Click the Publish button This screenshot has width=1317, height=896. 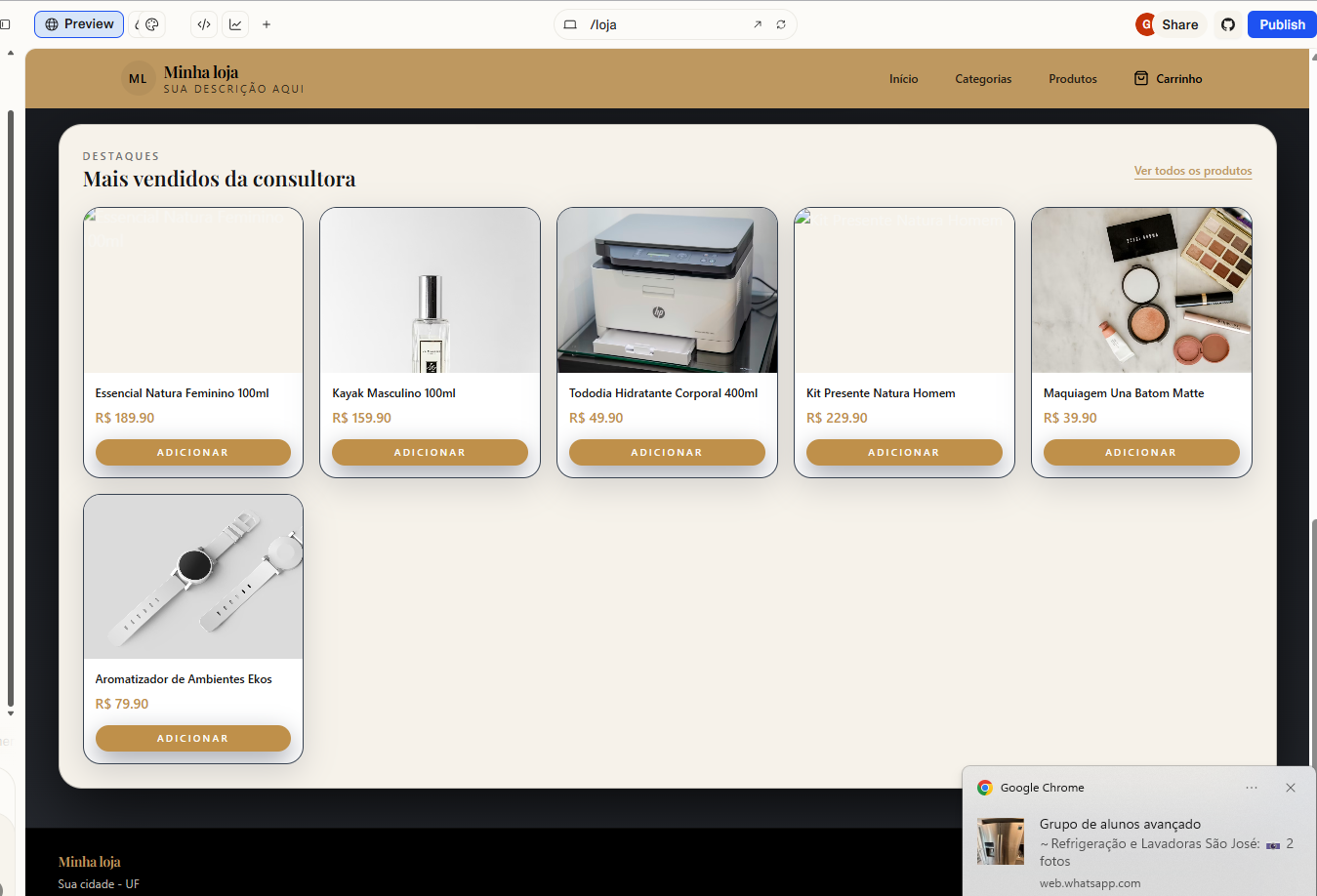[1281, 24]
